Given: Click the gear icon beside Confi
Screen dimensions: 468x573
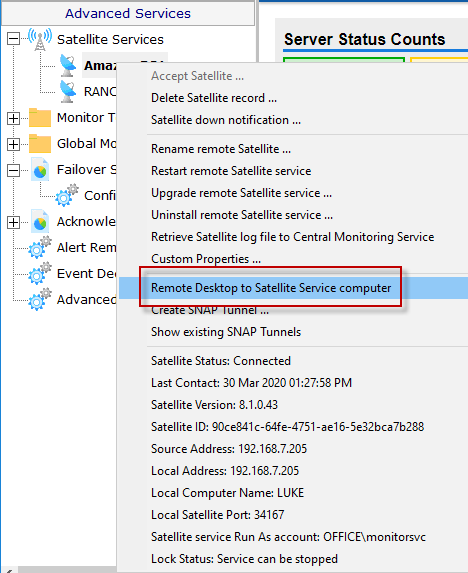Looking at the screenshot, I should [x=67, y=195].
